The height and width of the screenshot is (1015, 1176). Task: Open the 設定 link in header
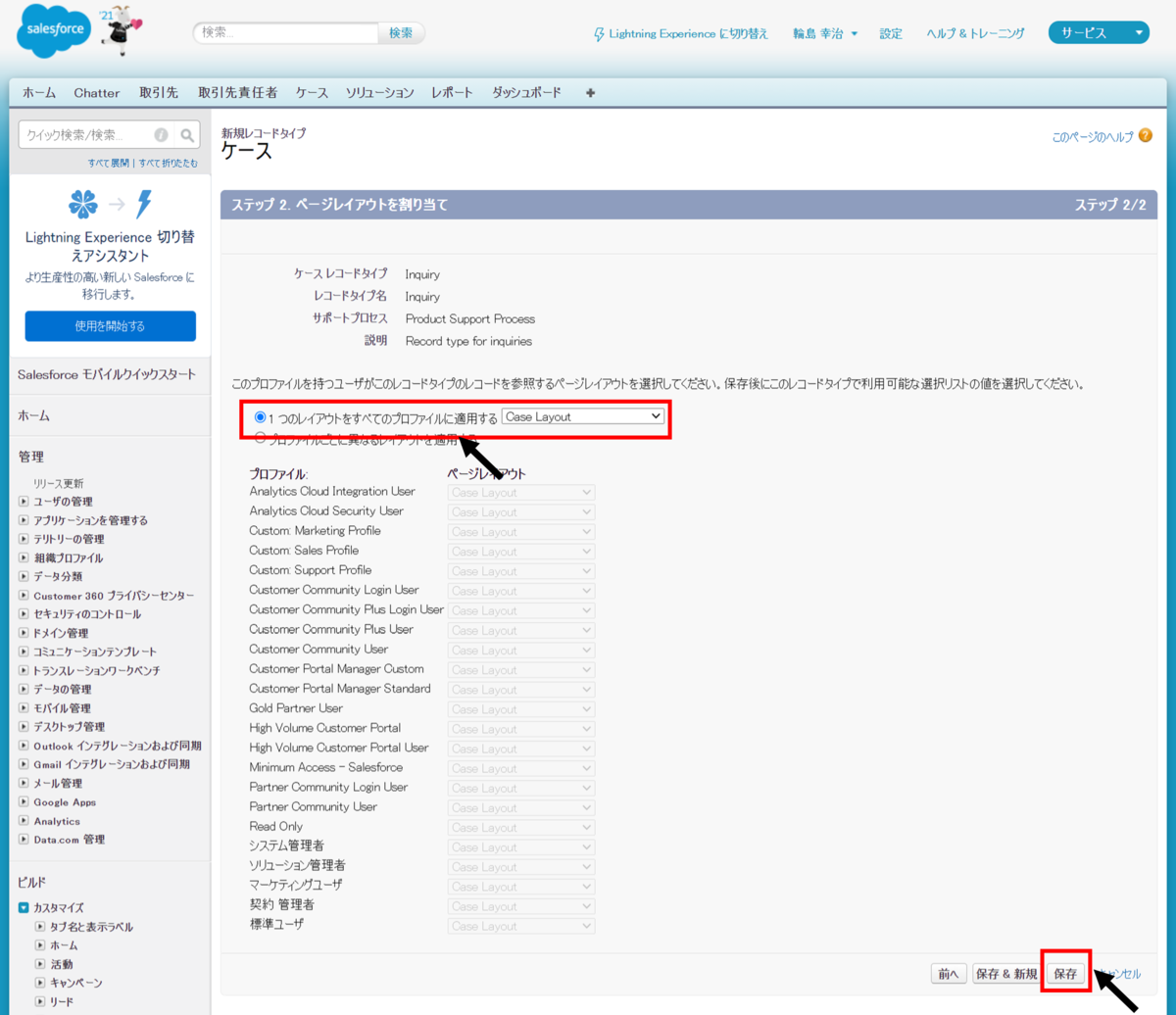[x=891, y=33]
